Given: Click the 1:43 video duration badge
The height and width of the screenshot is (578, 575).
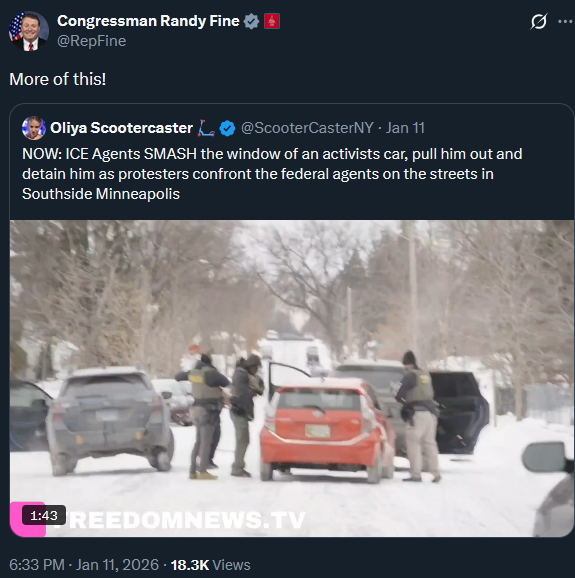Looking at the screenshot, I should click(44, 515).
